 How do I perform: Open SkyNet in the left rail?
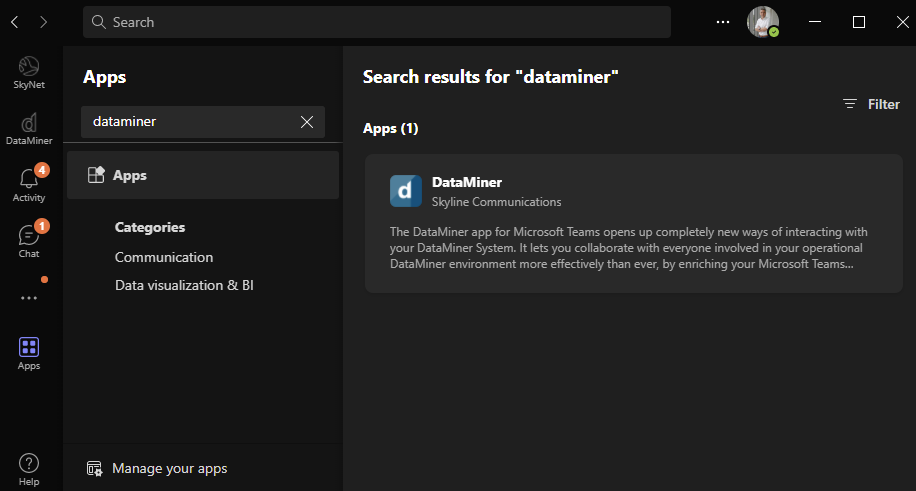click(29, 73)
